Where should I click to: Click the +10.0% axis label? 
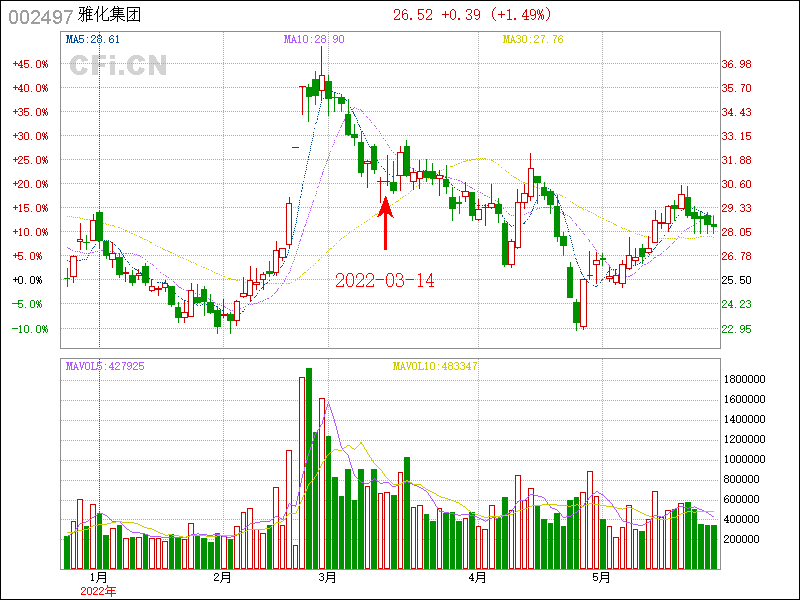coord(30,232)
